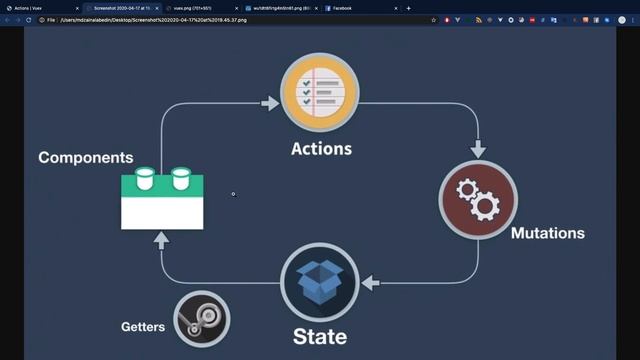This screenshot has height=360, width=640.
Task: Click the File info icon in address bar
Action: tap(42, 20)
